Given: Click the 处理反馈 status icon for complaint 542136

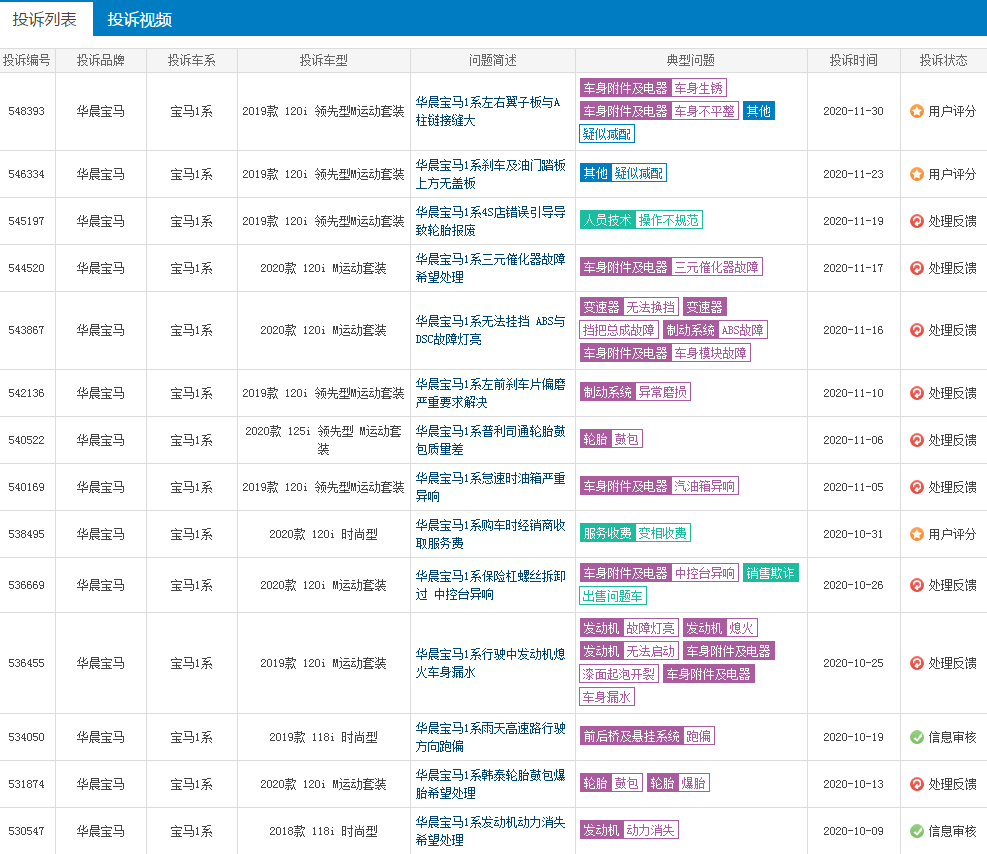Looking at the screenshot, I should coord(916,393).
